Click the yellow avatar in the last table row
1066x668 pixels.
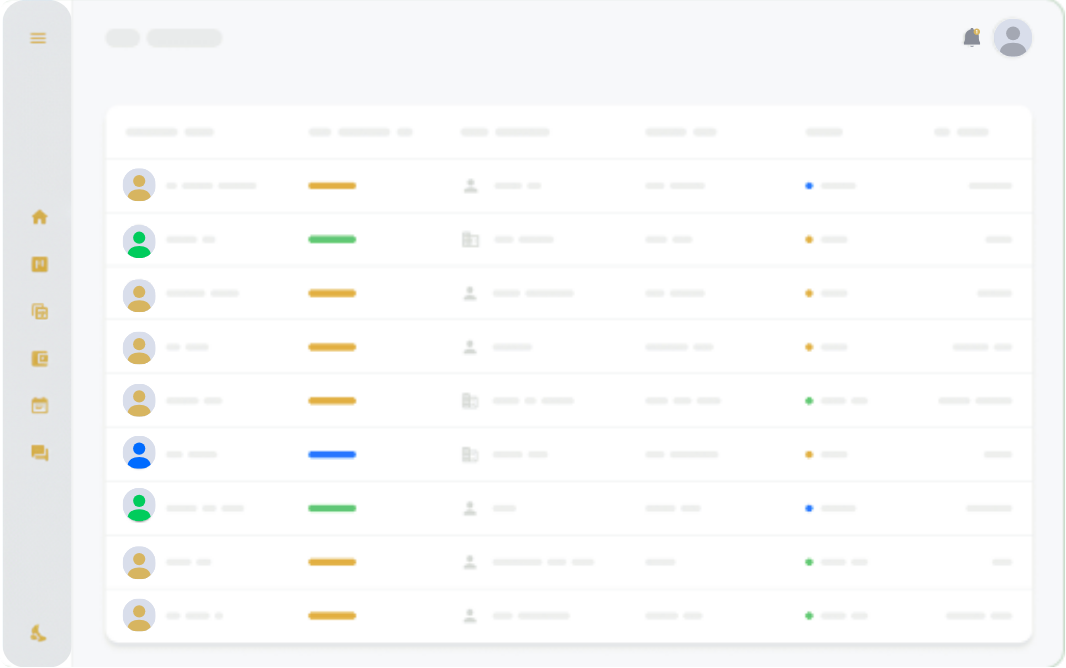(x=139, y=616)
